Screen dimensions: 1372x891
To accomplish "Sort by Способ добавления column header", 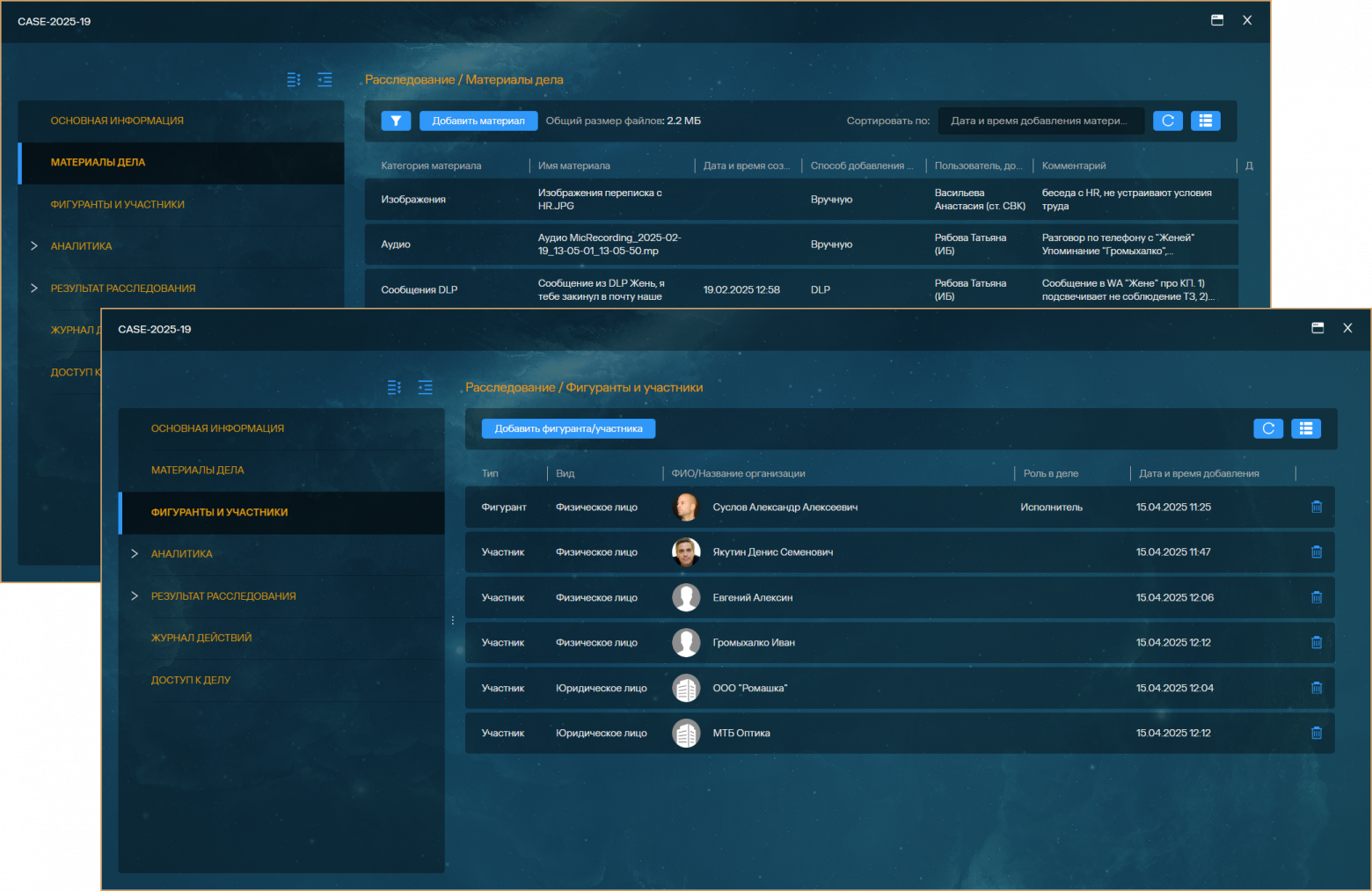I will coord(862,165).
